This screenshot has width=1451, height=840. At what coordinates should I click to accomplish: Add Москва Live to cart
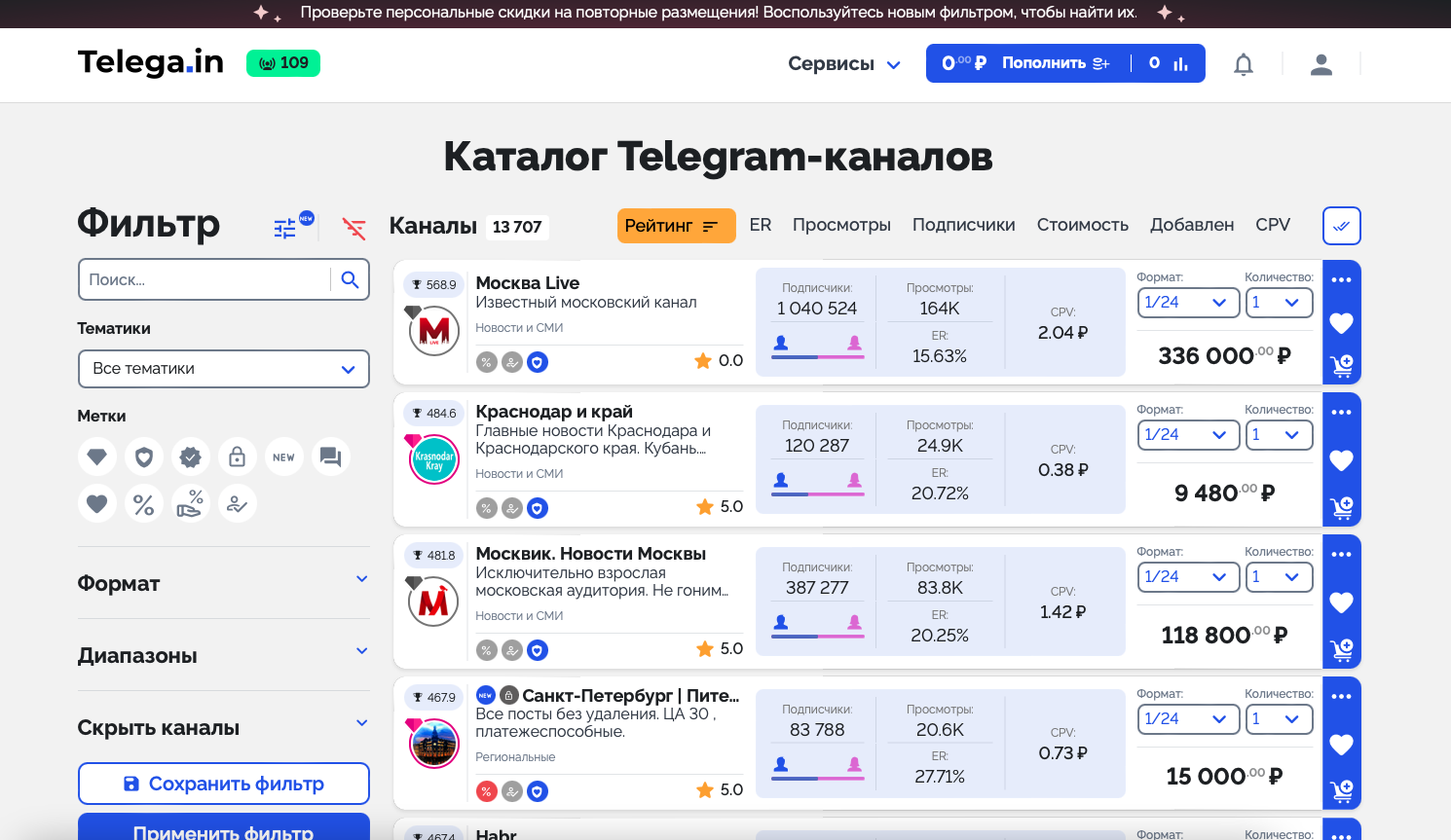[1342, 366]
